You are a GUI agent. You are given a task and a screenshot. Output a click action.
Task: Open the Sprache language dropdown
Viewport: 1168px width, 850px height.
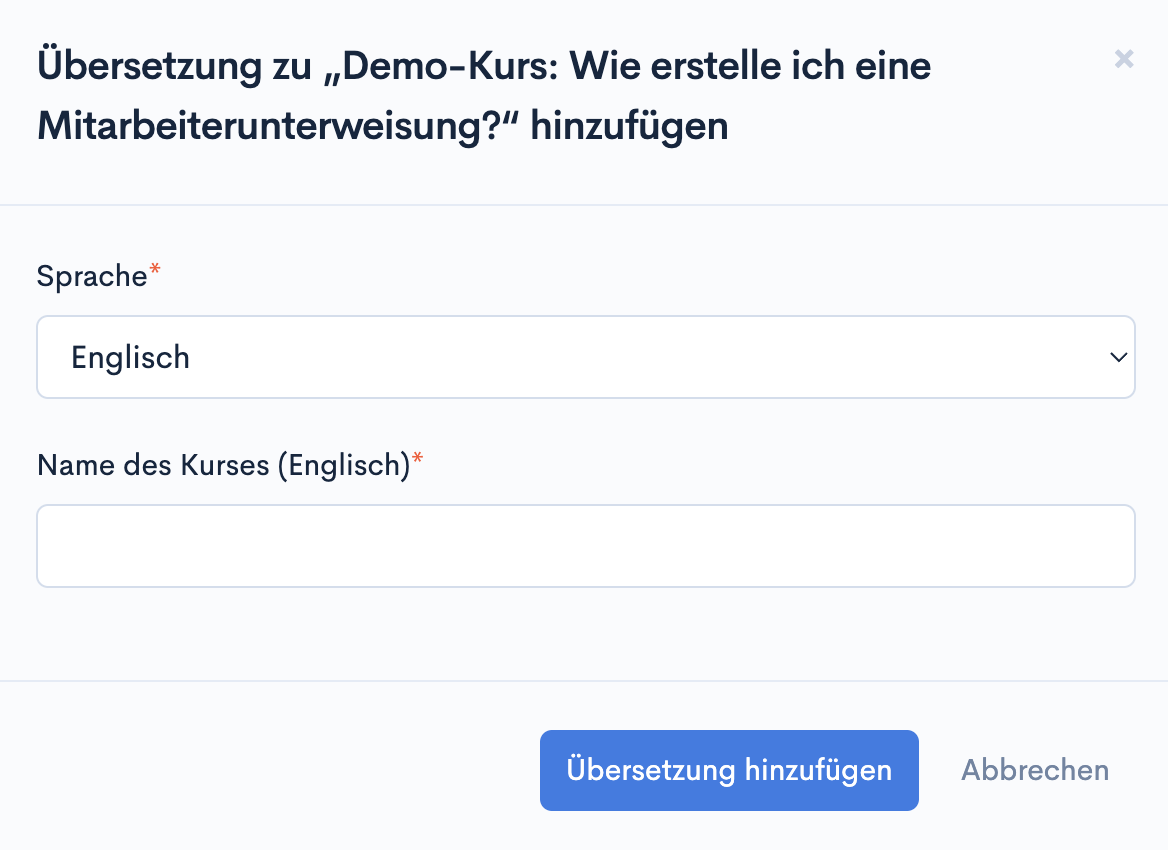click(585, 357)
